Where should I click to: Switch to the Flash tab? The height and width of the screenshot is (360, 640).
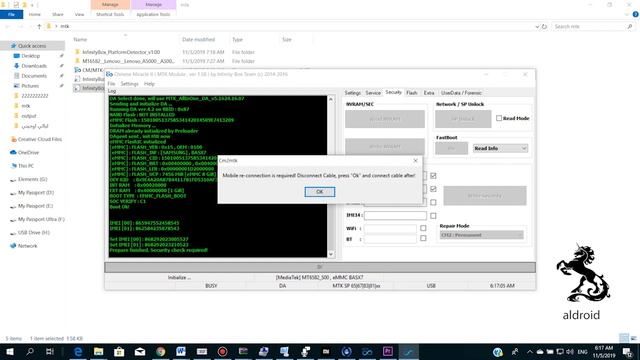(x=412, y=93)
